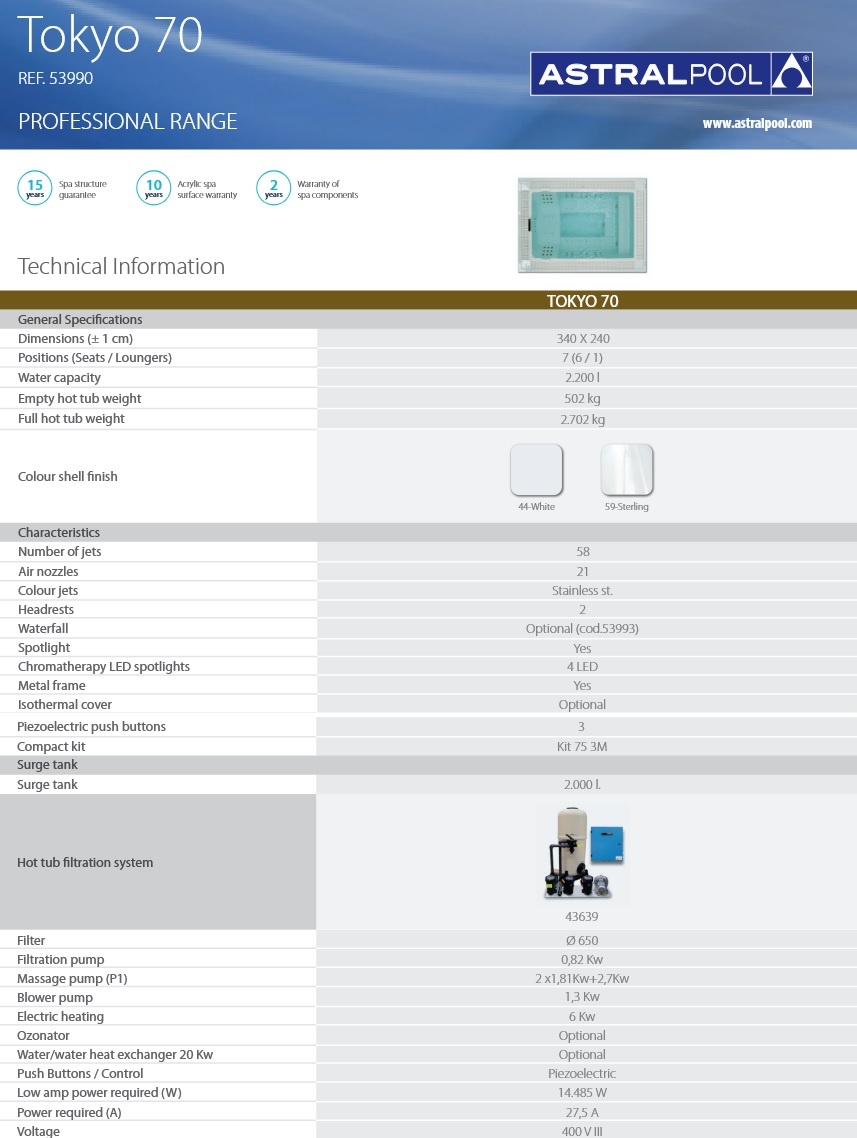857x1138 pixels.
Task: Click the Optional (cod.53993) waterfall value
Action: tap(582, 629)
